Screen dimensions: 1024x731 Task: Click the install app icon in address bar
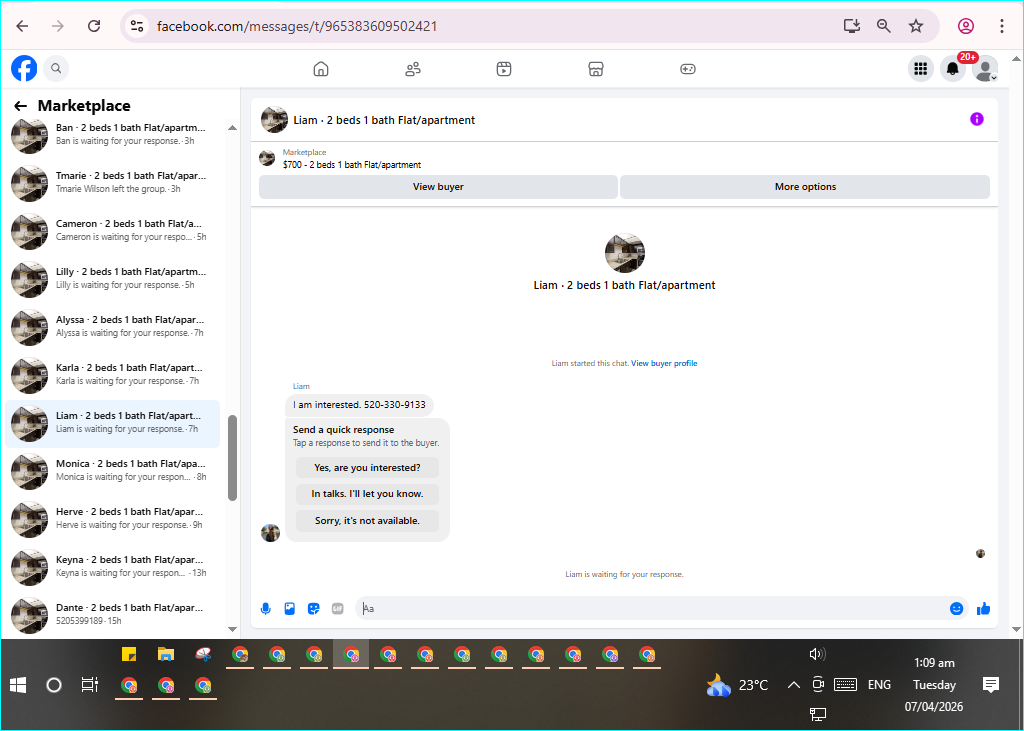pyautogui.click(x=852, y=26)
